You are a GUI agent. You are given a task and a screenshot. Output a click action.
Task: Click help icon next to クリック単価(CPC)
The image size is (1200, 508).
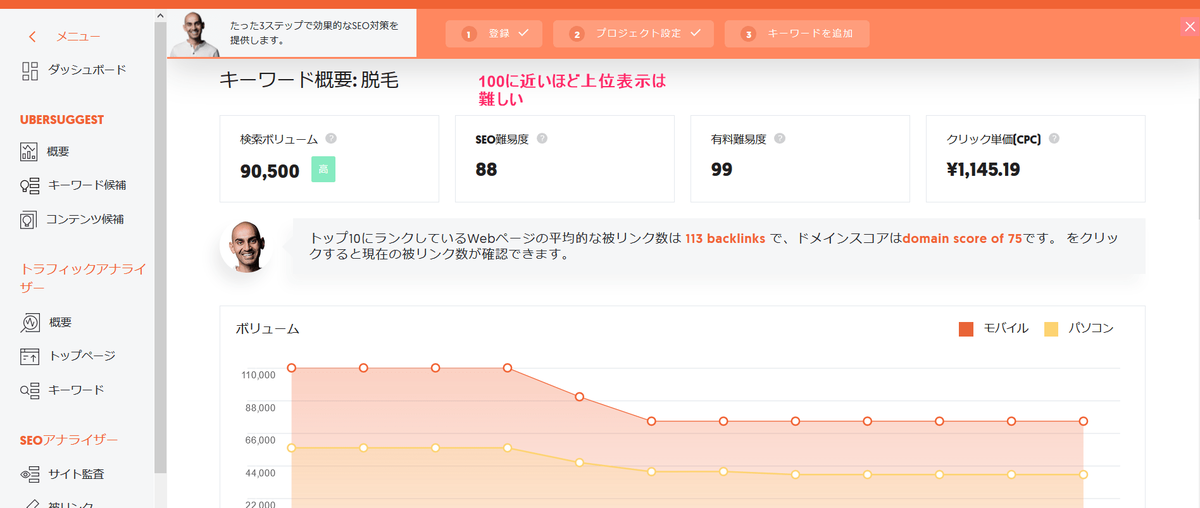tap(1054, 139)
